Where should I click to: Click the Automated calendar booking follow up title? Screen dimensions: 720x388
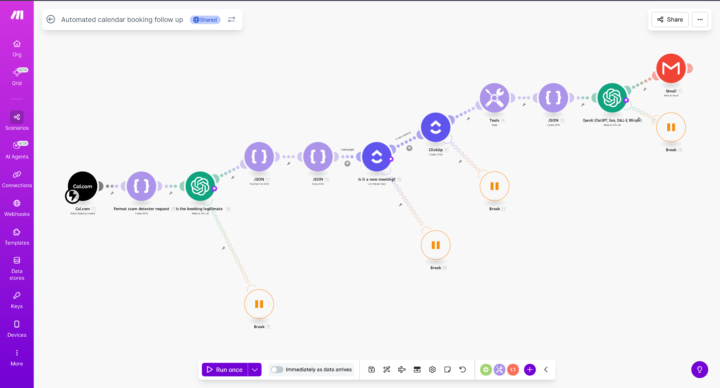[x=122, y=19]
